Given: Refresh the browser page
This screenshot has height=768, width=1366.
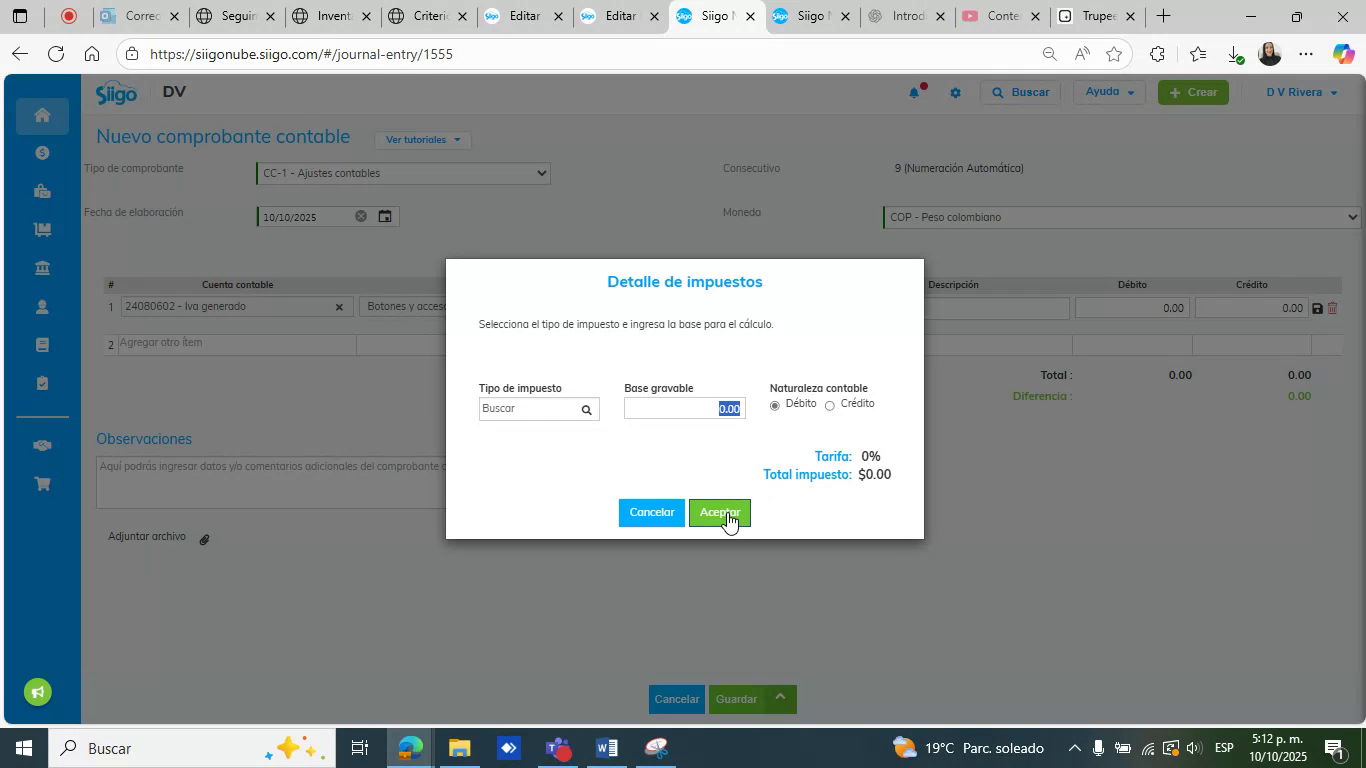Looking at the screenshot, I should [x=56, y=54].
